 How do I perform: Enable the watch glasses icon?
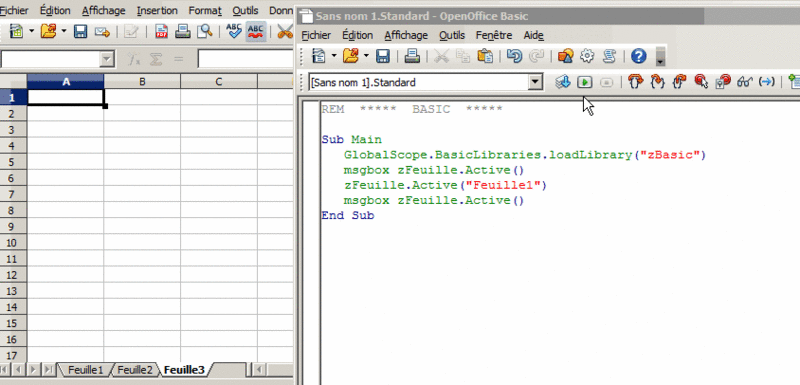745,82
